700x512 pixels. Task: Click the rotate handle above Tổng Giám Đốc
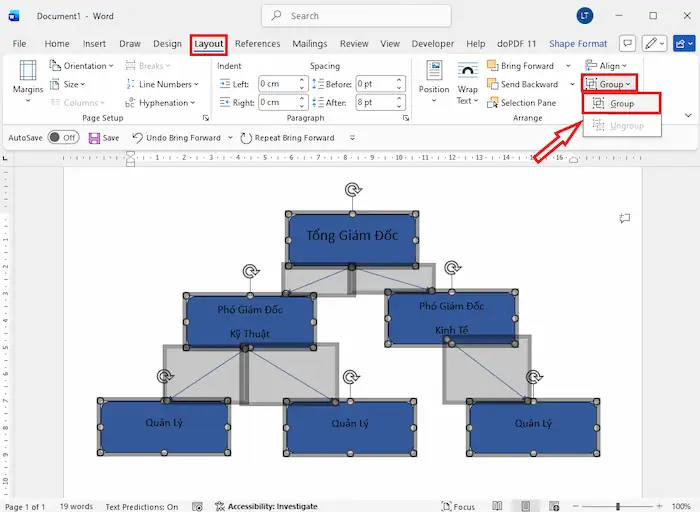tap(352, 189)
